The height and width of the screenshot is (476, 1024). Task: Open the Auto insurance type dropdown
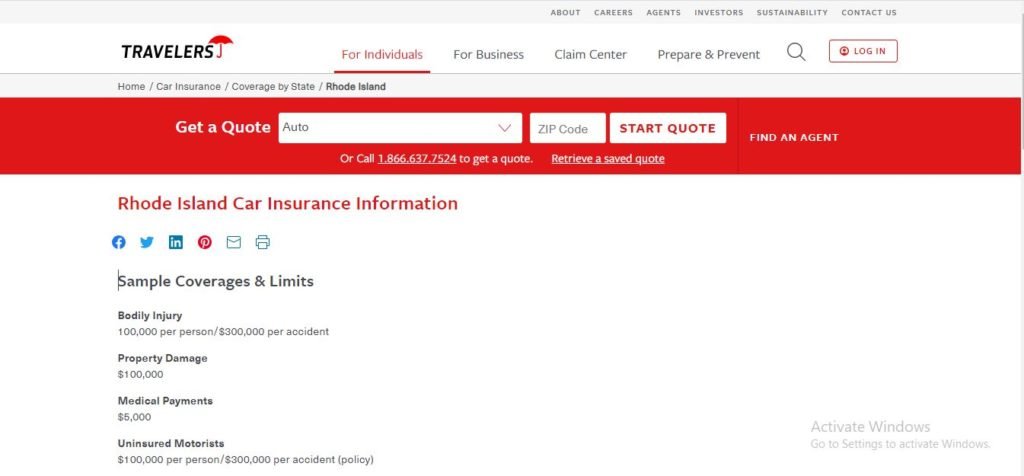click(x=400, y=128)
